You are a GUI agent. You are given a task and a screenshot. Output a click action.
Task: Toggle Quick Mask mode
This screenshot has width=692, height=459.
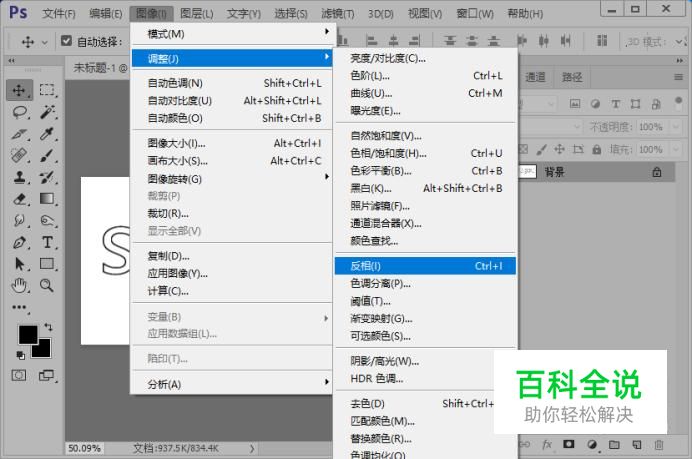(19, 376)
